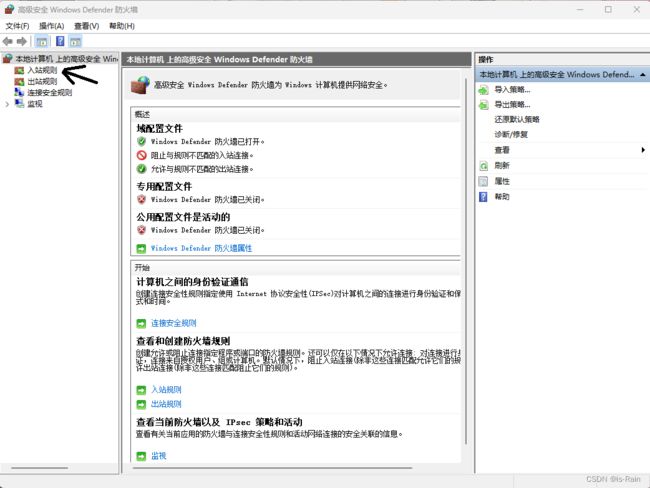Click the 公用配置文件是活动的 heading text

point(183,217)
